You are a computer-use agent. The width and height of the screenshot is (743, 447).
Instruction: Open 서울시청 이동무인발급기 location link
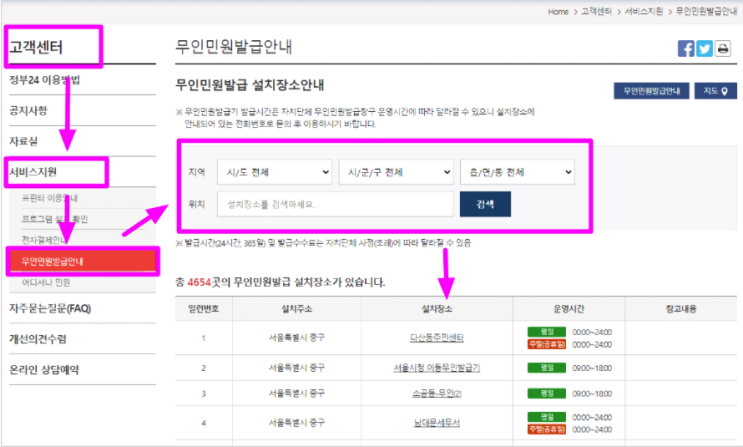pyautogui.click(x=436, y=368)
